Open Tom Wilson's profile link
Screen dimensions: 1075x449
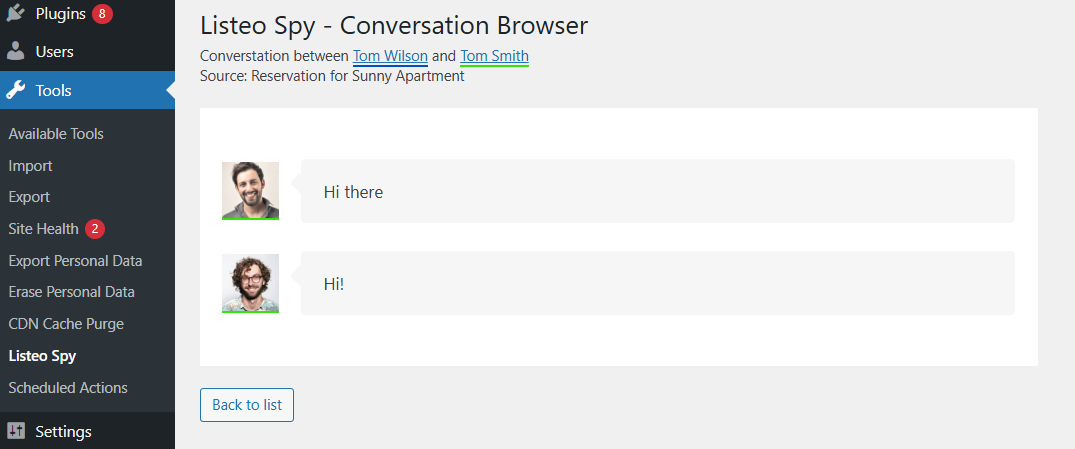coord(390,56)
